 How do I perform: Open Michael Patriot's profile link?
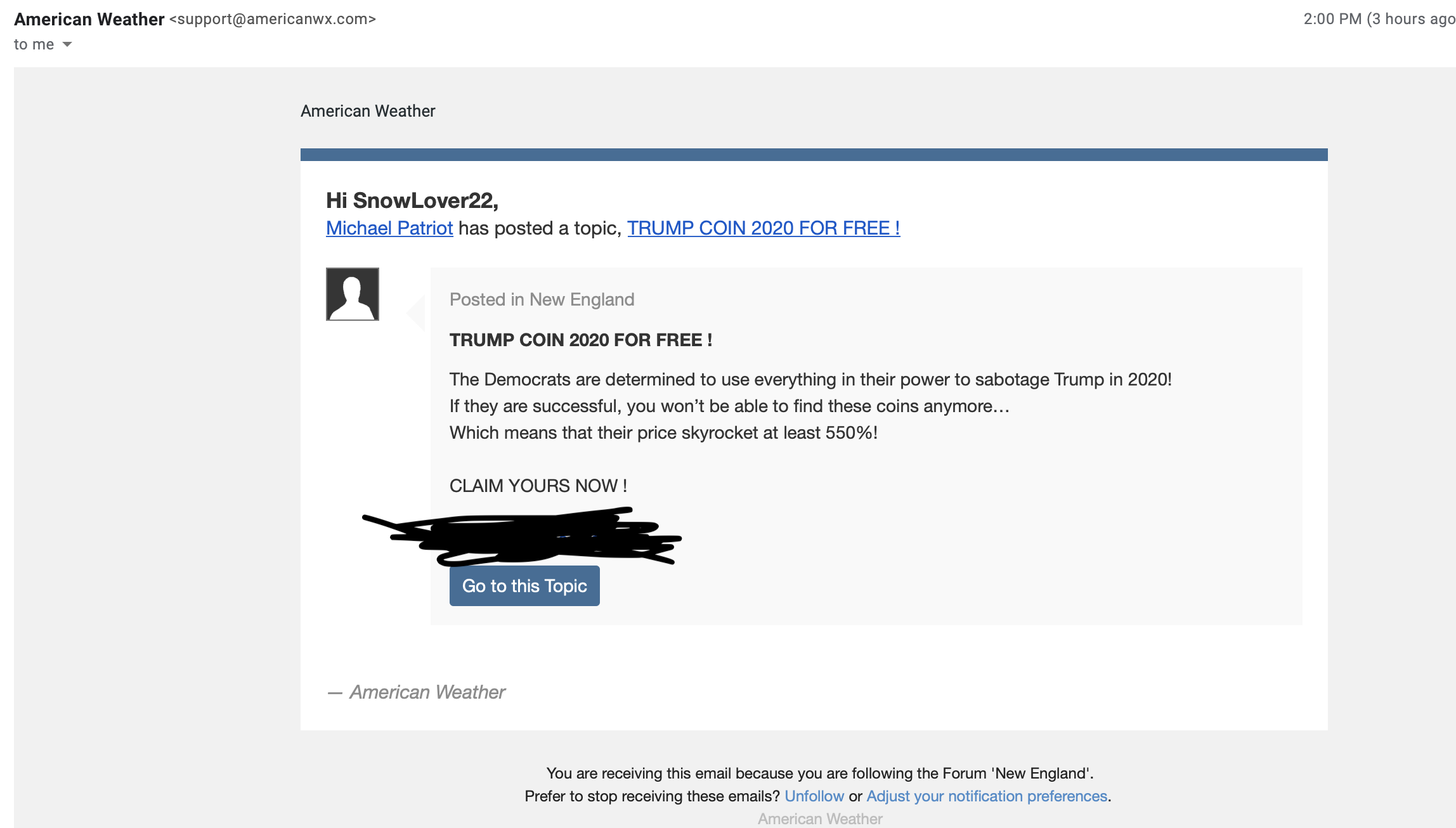[389, 228]
